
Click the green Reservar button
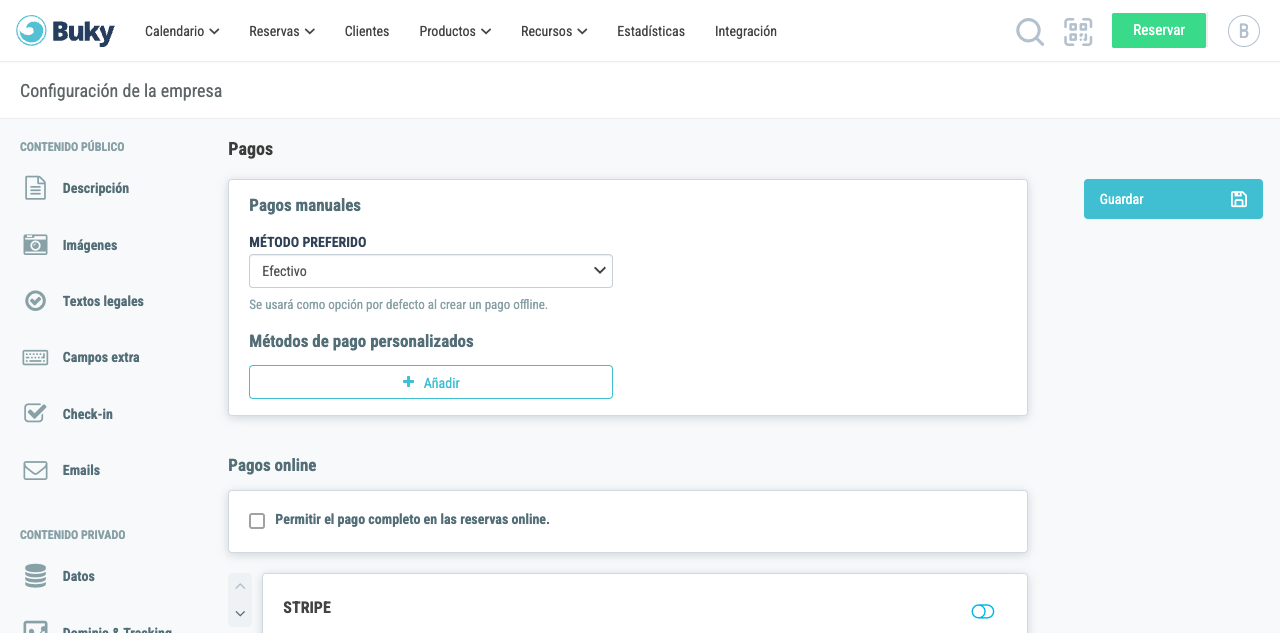pyautogui.click(x=1159, y=30)
